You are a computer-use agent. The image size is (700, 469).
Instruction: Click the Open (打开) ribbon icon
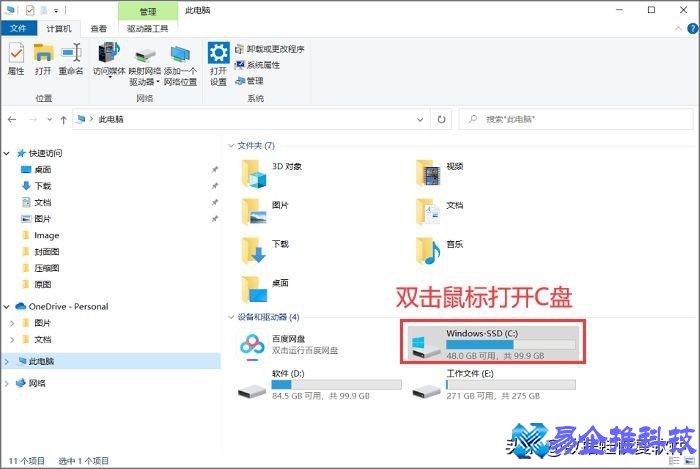pyautogui.click(x=43, y=59)
